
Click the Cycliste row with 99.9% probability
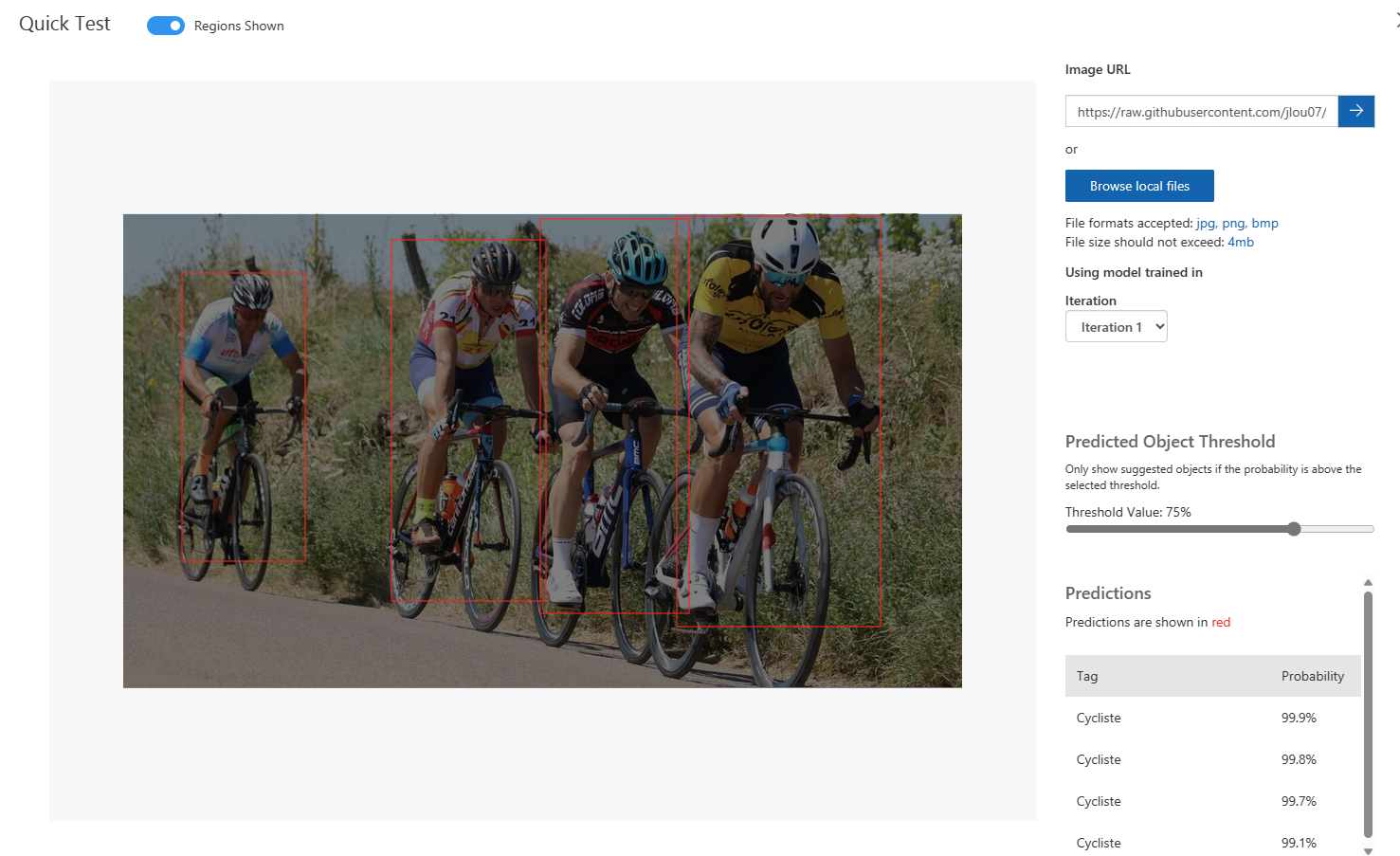tap(1213, 718)
